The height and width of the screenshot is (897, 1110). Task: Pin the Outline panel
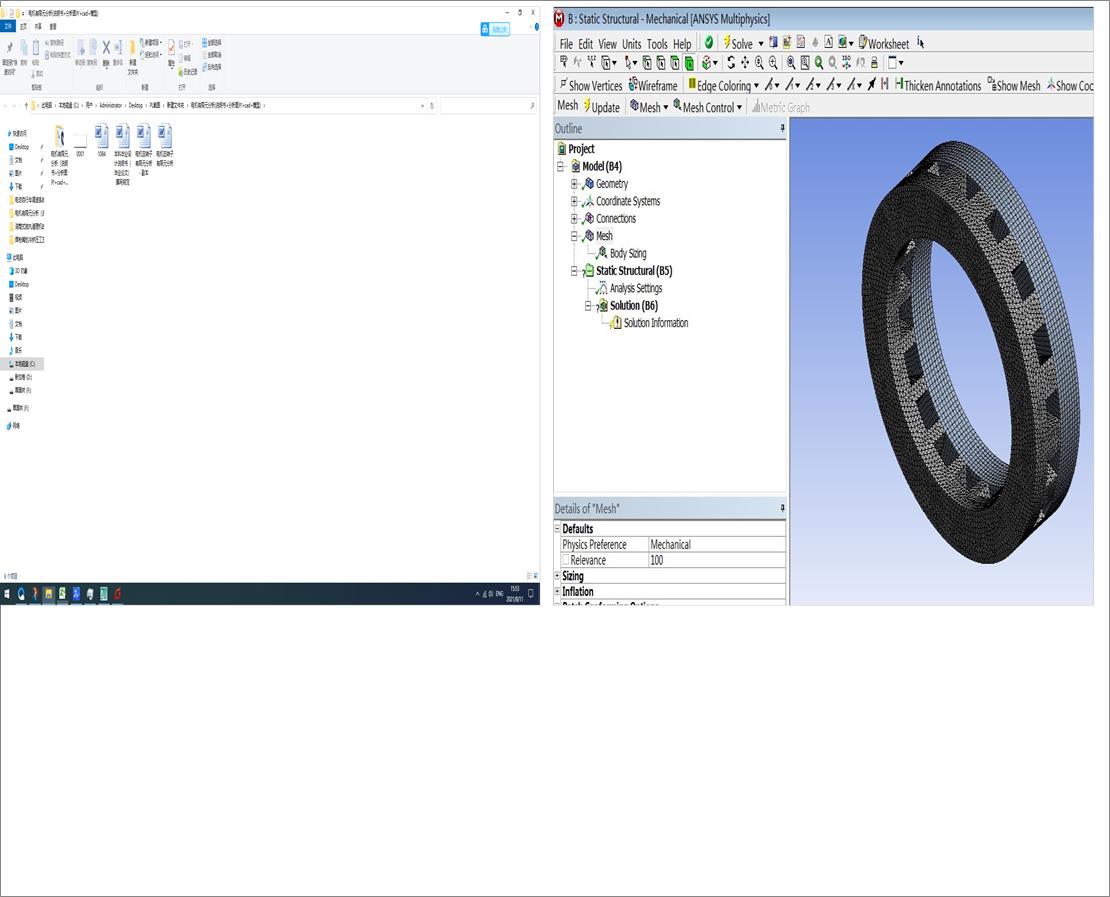782,128
